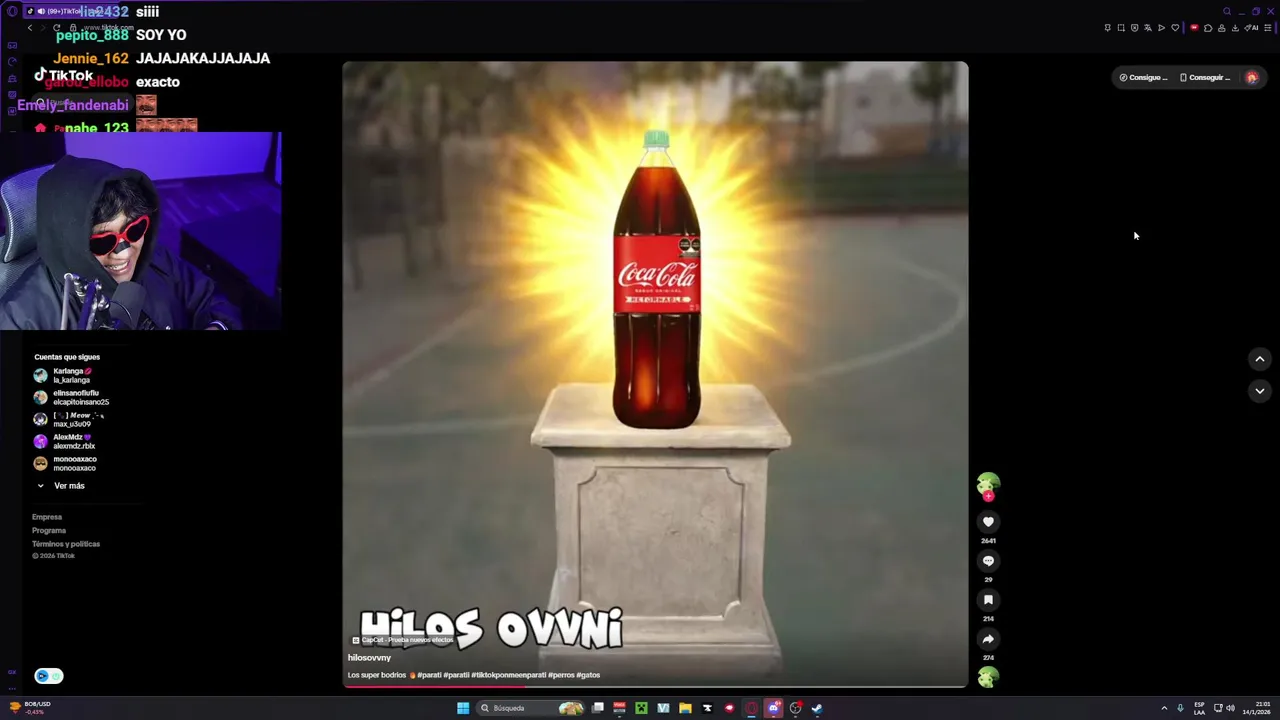The height and width of the screenshot is (720, 1280).
Task: Open OBS Studio from the taskbar
Action: coord(795,708)
